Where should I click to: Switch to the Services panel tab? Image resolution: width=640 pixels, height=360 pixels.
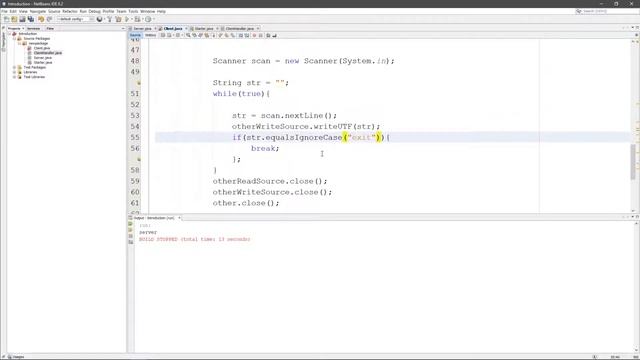[x=33, y=29]
